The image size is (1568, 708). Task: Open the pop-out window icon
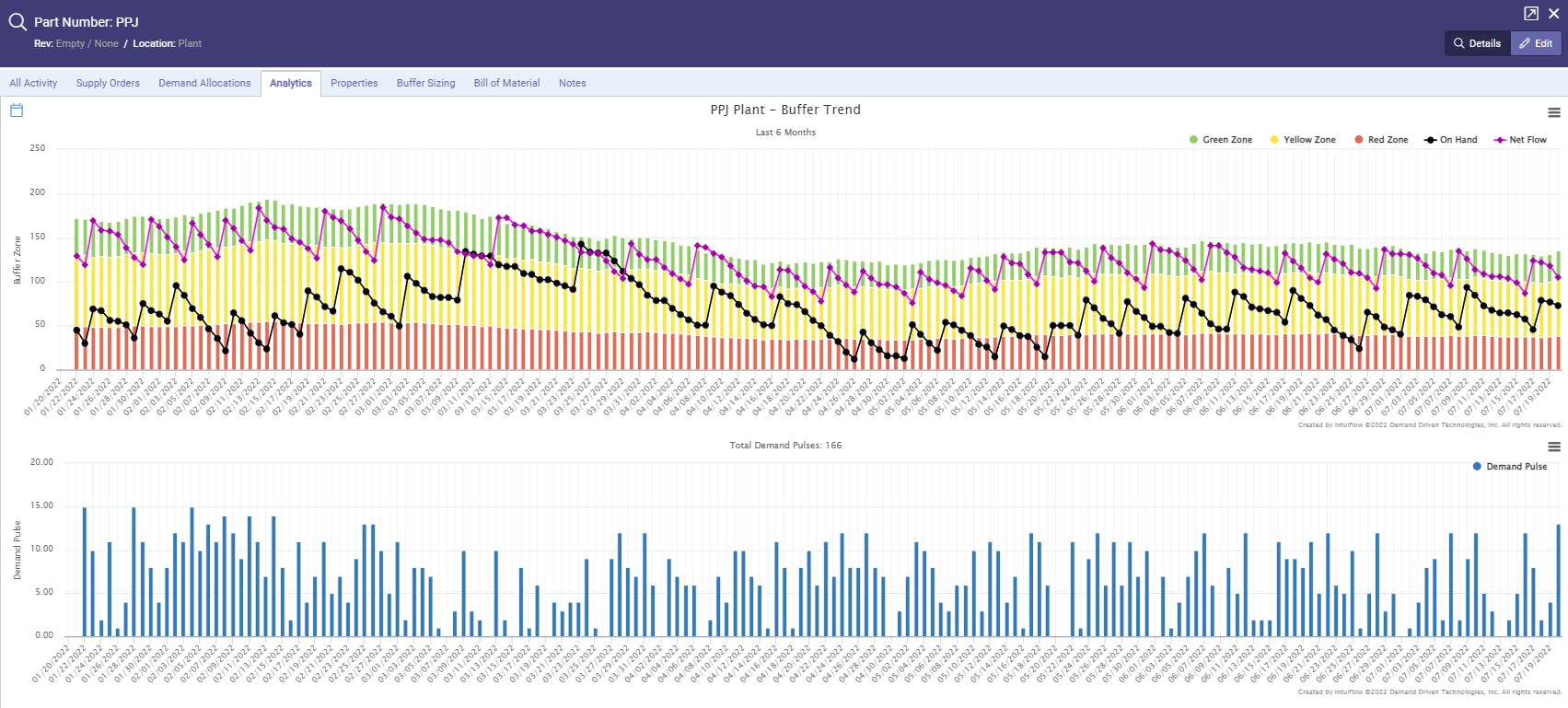coord(1530,13)
